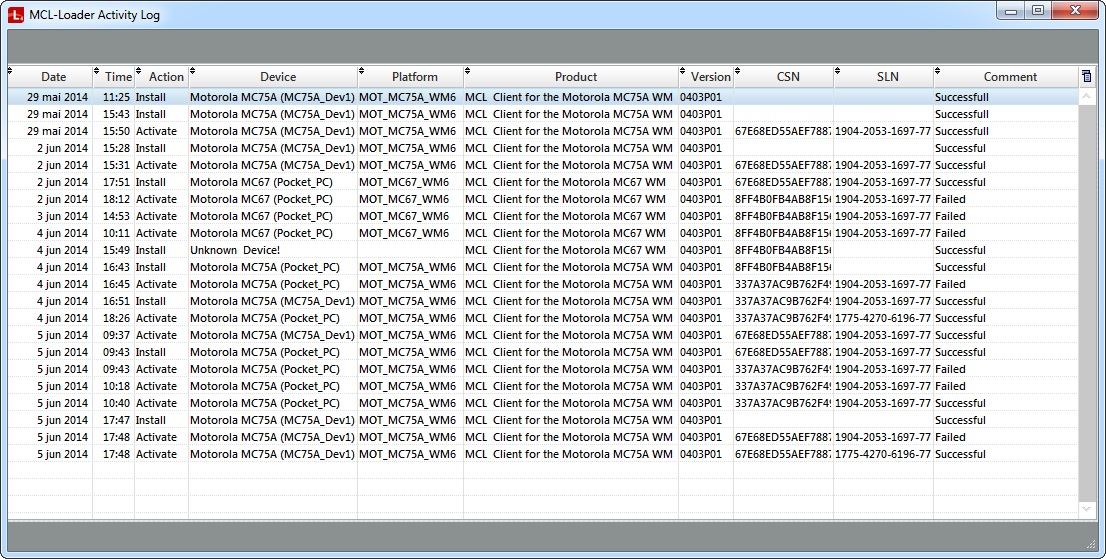Click the Failed comment in the 10:11 row

950,233
